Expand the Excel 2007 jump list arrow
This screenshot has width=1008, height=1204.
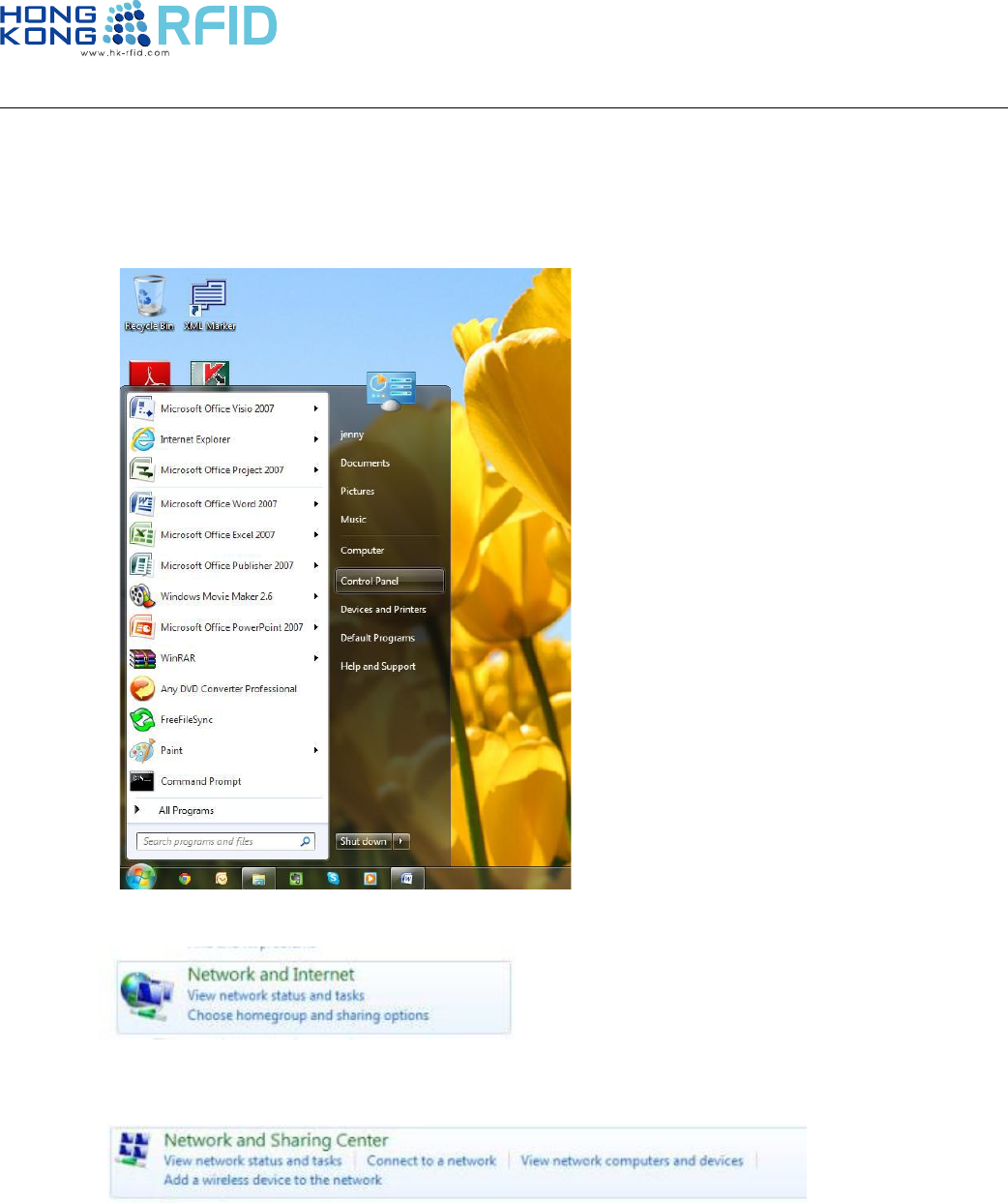(316, 535)
